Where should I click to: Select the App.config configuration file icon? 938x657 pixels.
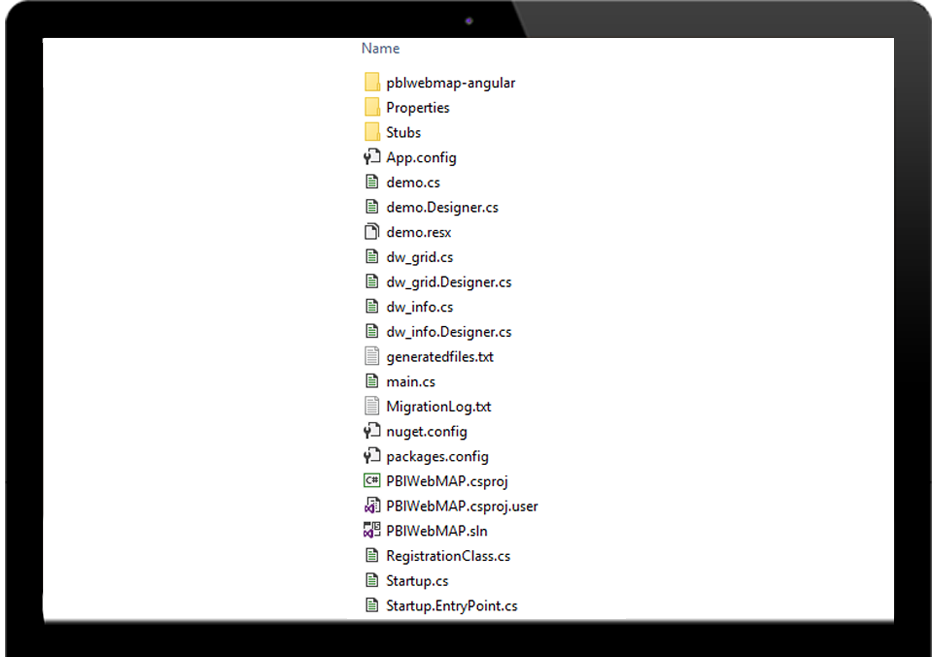(372, 157)
